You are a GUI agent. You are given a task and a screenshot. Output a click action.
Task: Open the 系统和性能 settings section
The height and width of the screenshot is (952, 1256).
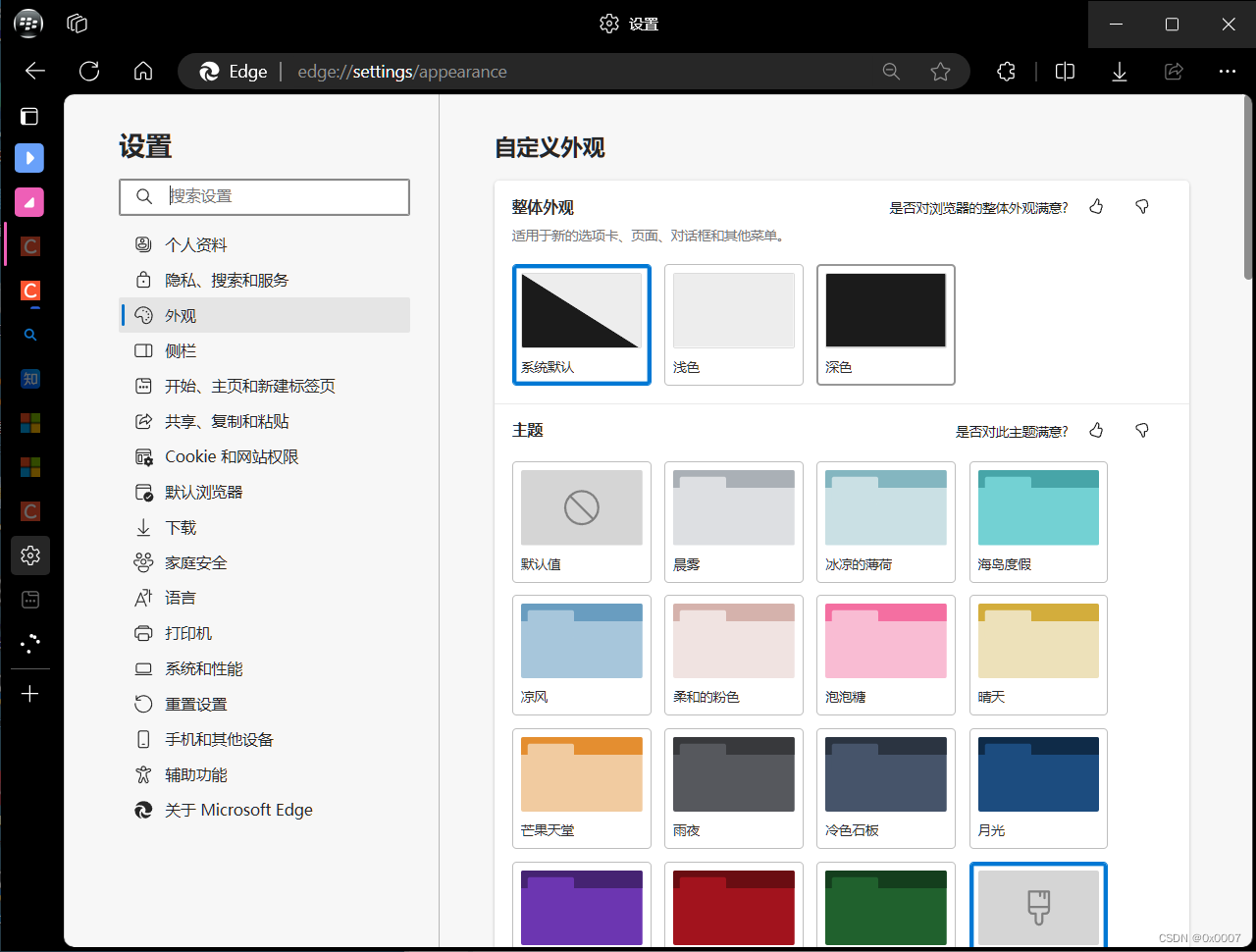(264, 668)
